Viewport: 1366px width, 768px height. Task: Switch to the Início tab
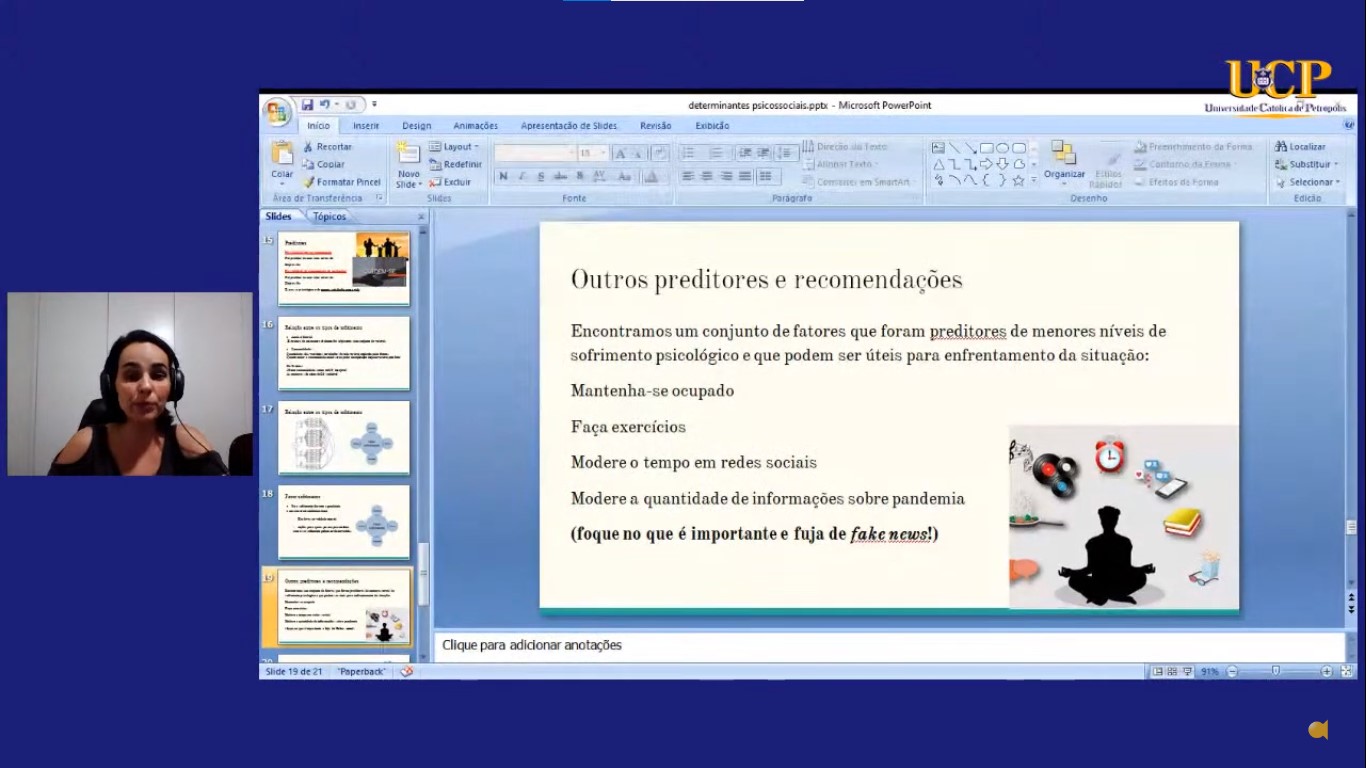tap(318, 126)
